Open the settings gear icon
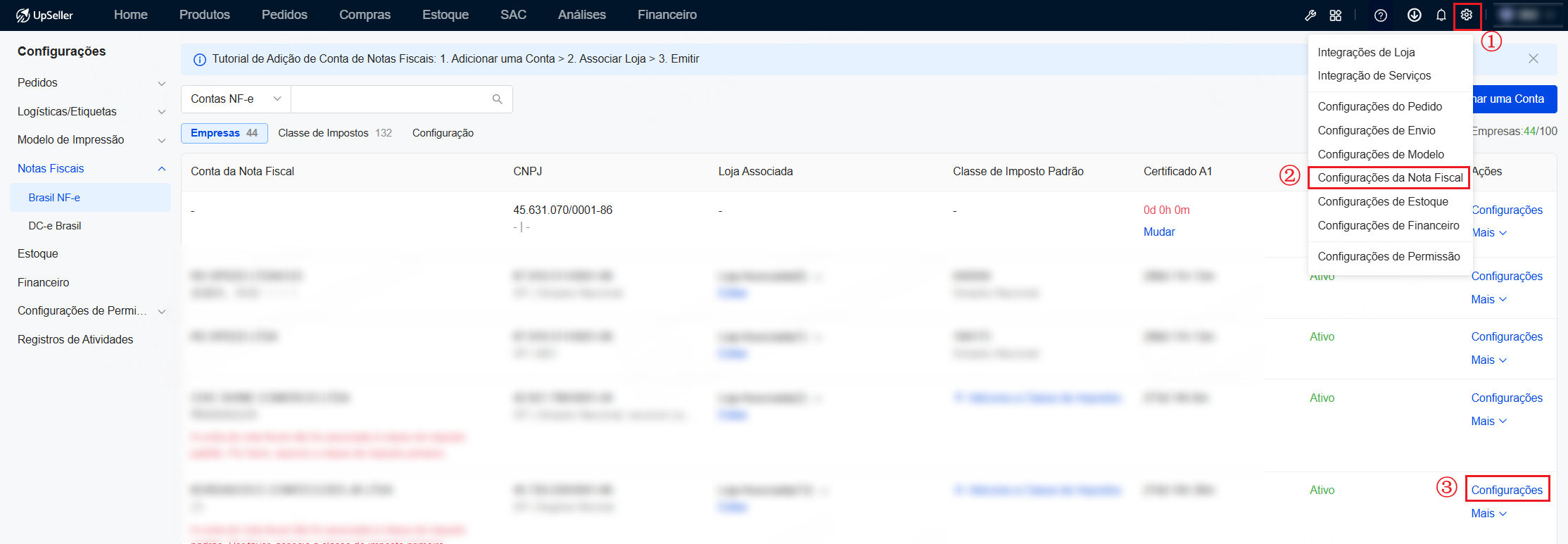The height and width of the screenshot is (544, 1568). click(1467, 15)
